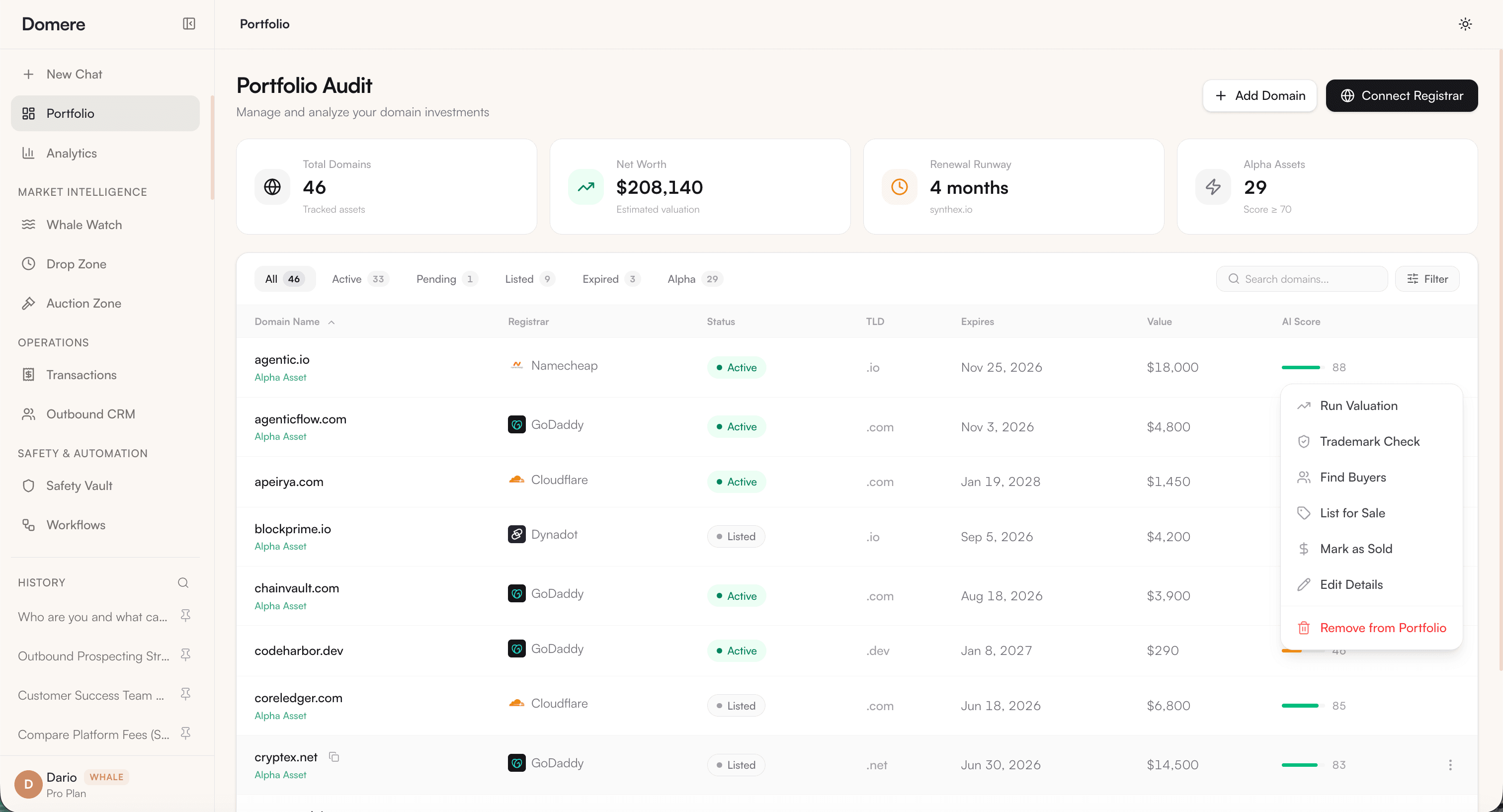The width and height of the screenshot is (1503, 812).
Task: Search chat history magnifier icon
Action: (183, 582)
